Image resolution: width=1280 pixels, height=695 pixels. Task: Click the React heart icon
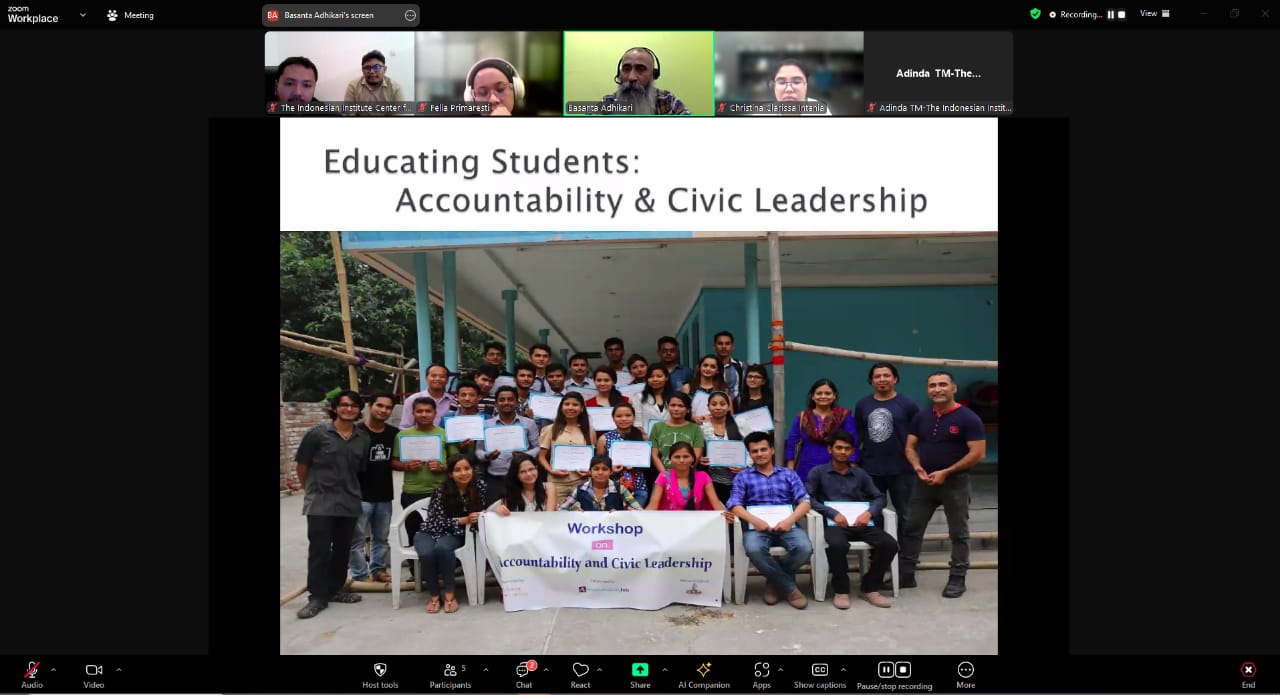580,670
